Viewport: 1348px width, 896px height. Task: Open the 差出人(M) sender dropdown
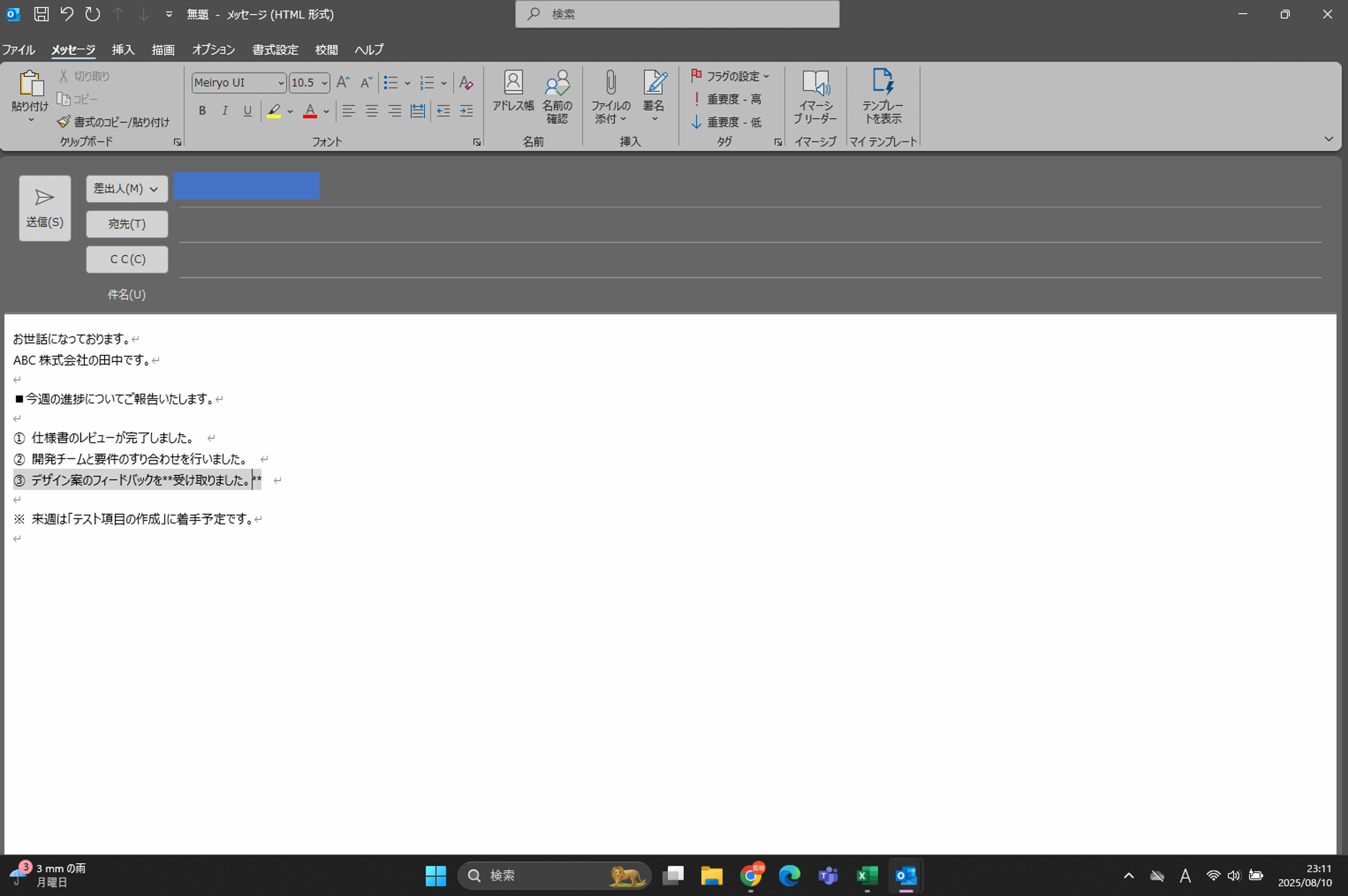click(127, 189)
